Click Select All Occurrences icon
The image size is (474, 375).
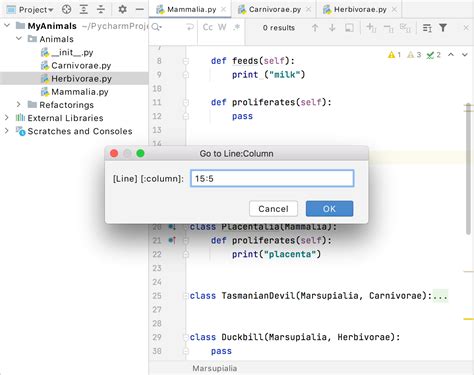click(405, 28)
